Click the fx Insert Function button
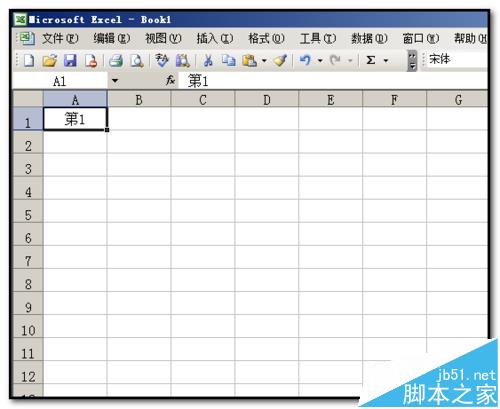 (x=170, y=80)
